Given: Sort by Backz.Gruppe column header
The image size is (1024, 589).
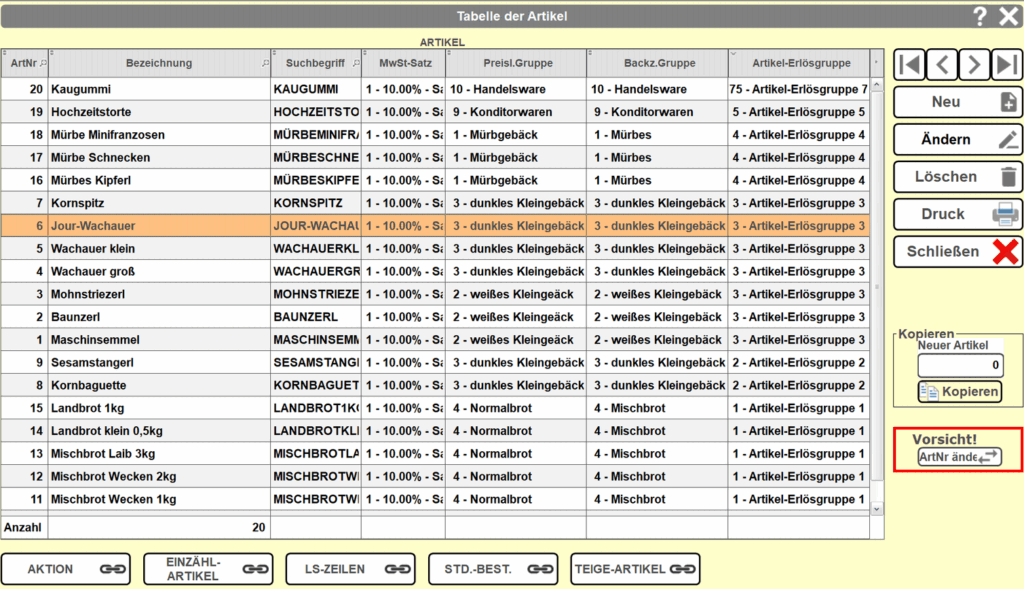Looking at the screenshot, I should click(x=658, y=63).
